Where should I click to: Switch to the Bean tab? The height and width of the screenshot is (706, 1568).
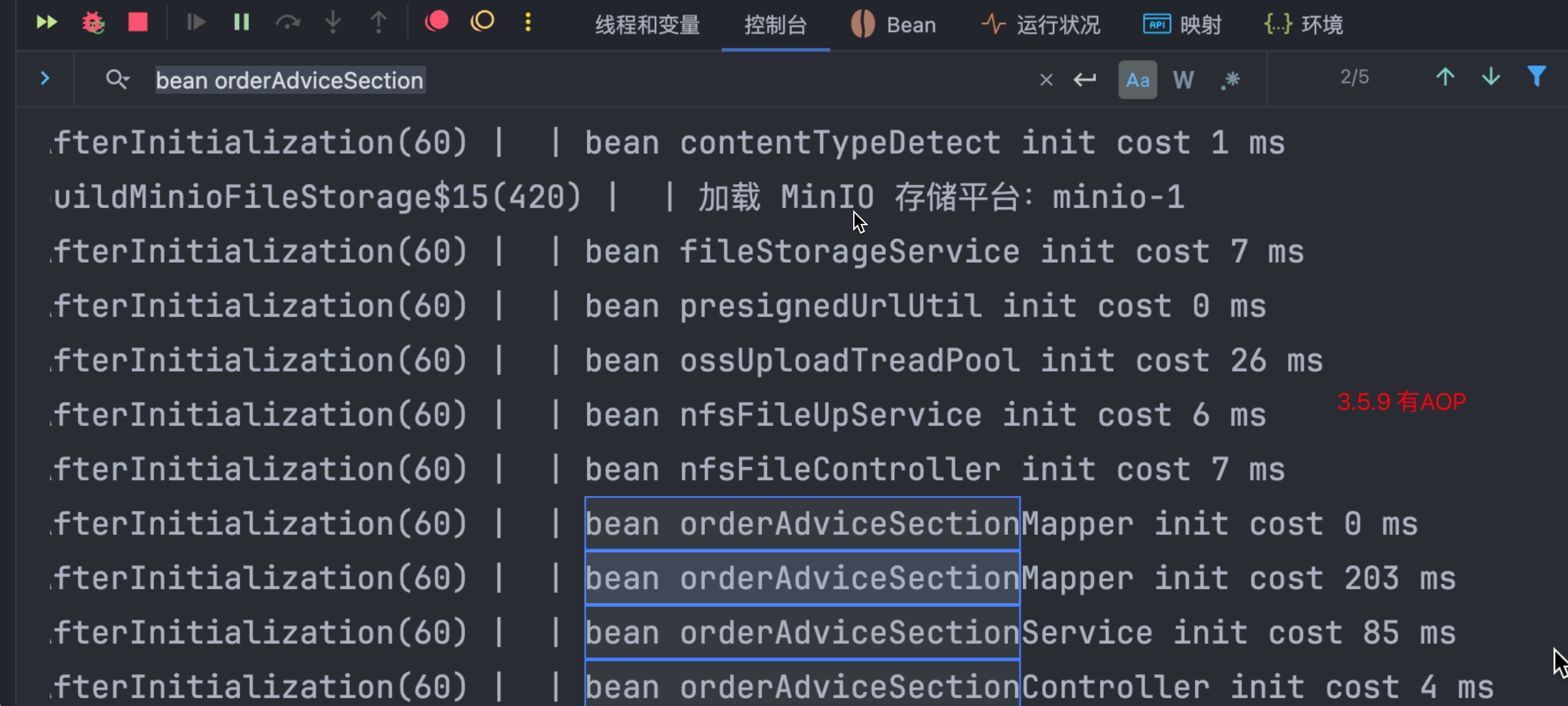[894, 25]
